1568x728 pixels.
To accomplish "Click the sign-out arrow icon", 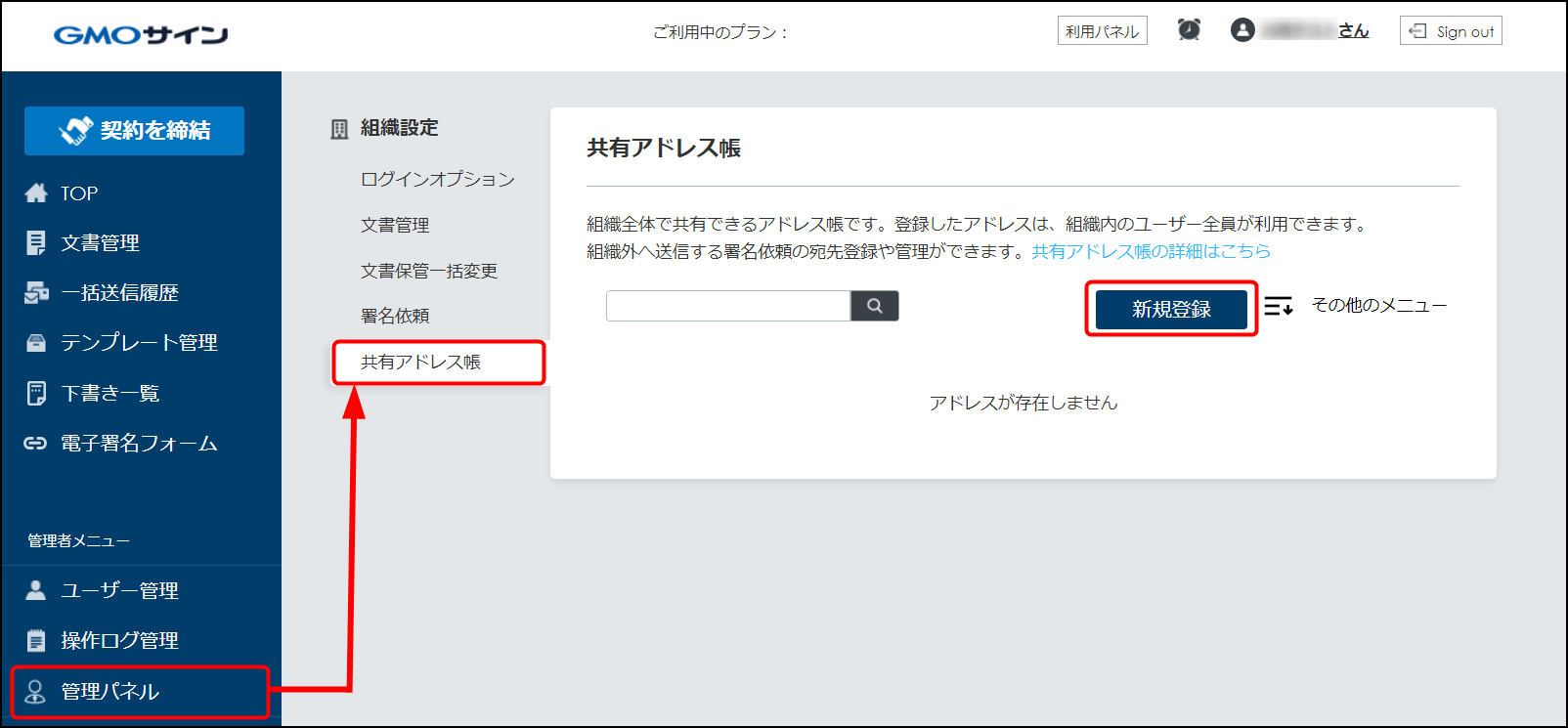I will tap(1417, 31).
